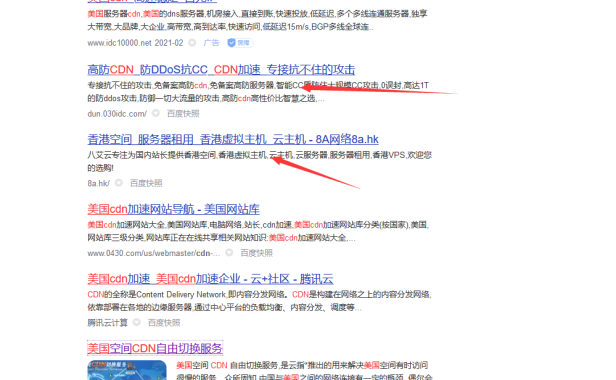Open 百度快照 for the www.0430.com result
This screenshot has width=616, height=380.
tap(257, 253)
